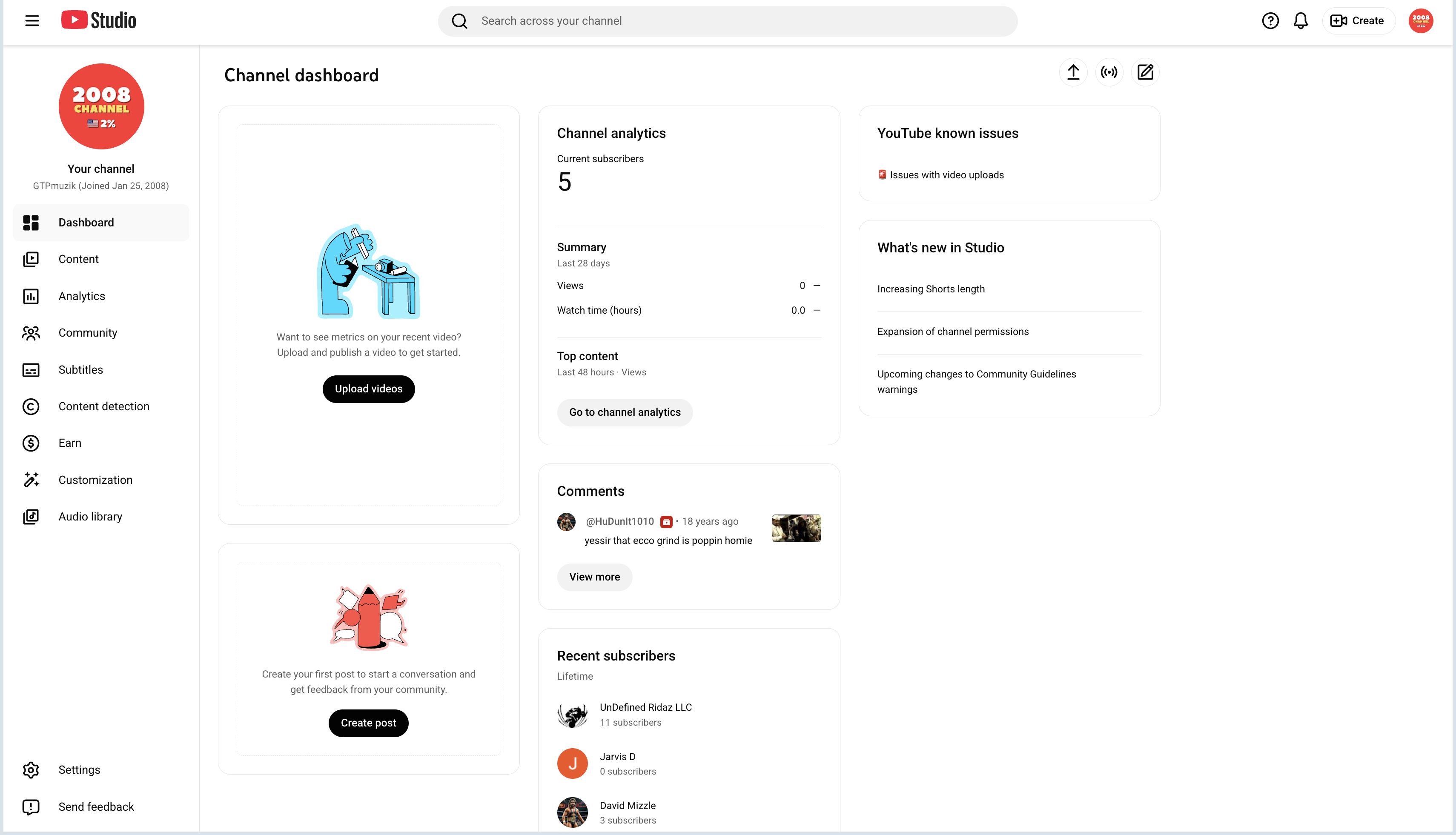Image resolution: width=1456 pixels, height=835 pixels.
Task: Click the Send feedback exclamation icon
Action: tap(31, 807)
